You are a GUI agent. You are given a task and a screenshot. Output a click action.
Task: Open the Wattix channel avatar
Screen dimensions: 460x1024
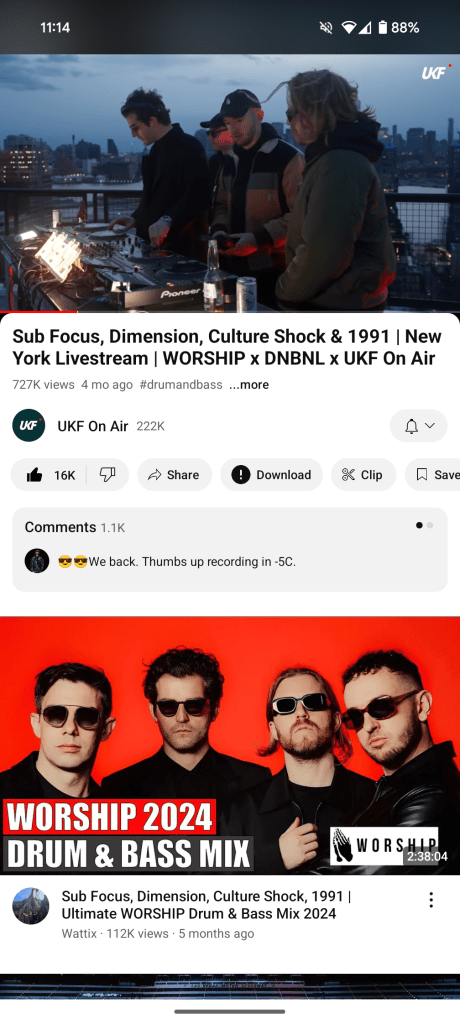tap(31, 906)
